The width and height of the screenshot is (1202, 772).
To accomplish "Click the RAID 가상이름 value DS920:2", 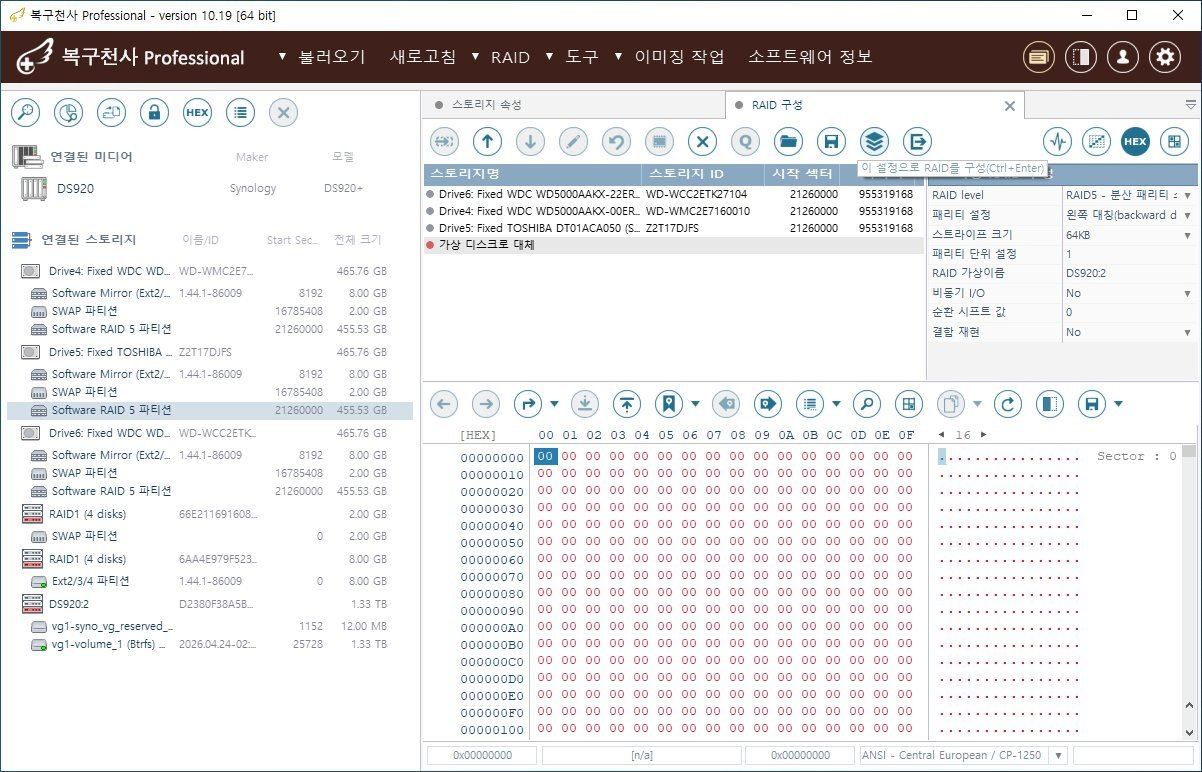I will pos(1128,273).
